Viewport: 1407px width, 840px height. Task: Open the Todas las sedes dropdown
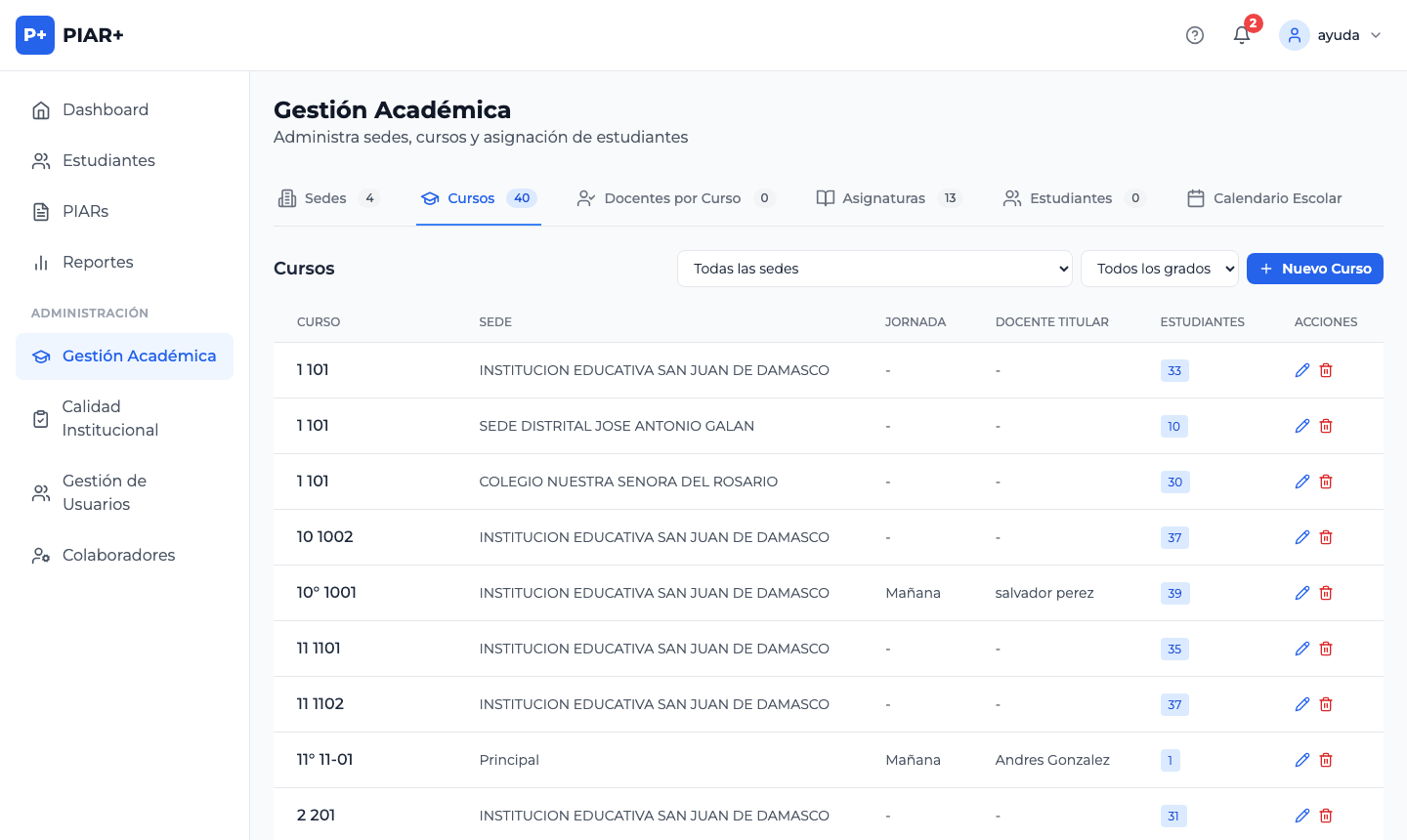pyautogui.click(x=874, y=269)
